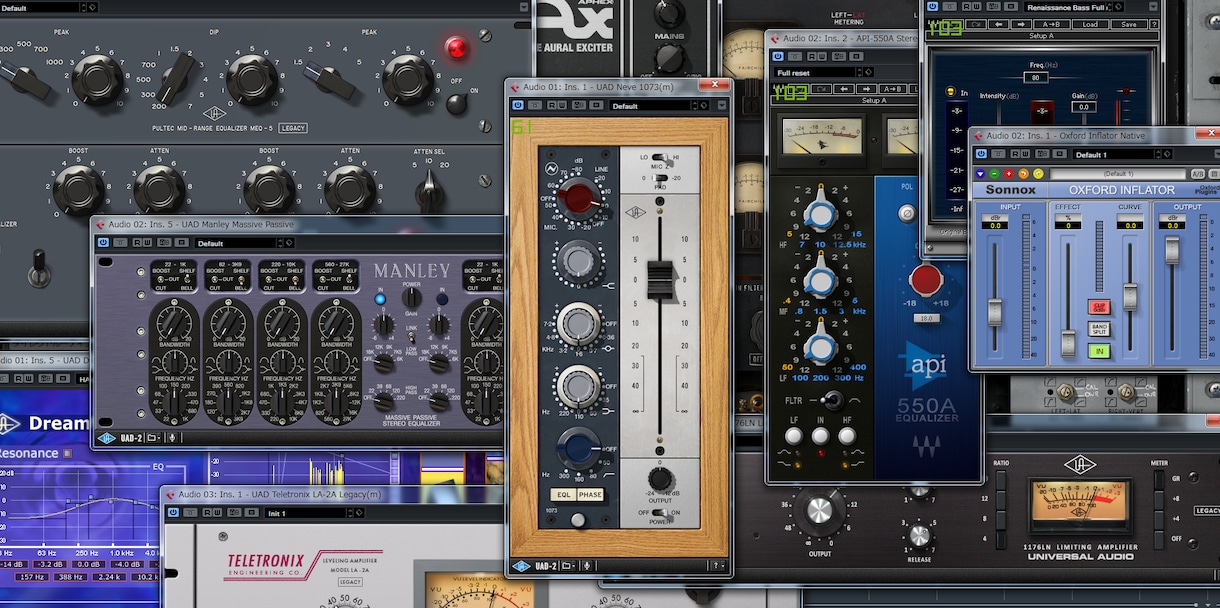The height and width of the screenshot is (608, 1220).
Task: Click the A→B button on the API-550A toolbar
Action: point(892,89)
